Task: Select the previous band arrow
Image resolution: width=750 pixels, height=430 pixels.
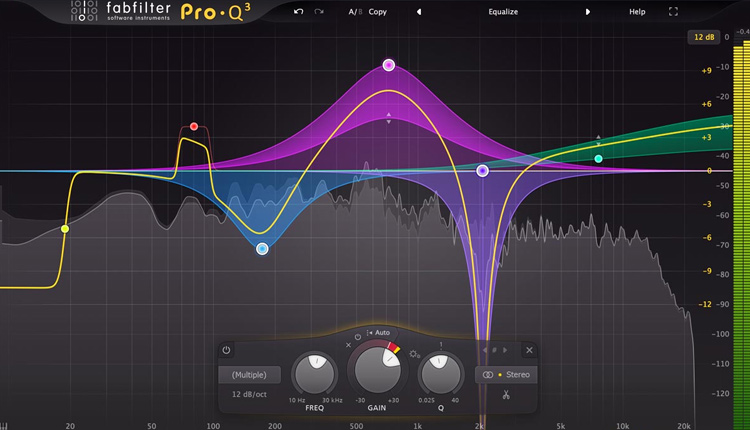Action: (x=485, y=350)
